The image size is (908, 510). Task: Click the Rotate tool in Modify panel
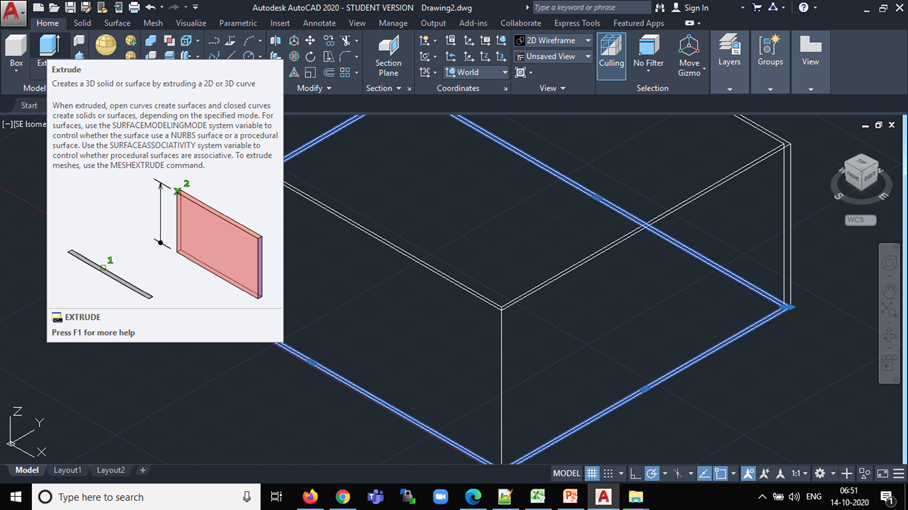[x=310, y=56]
